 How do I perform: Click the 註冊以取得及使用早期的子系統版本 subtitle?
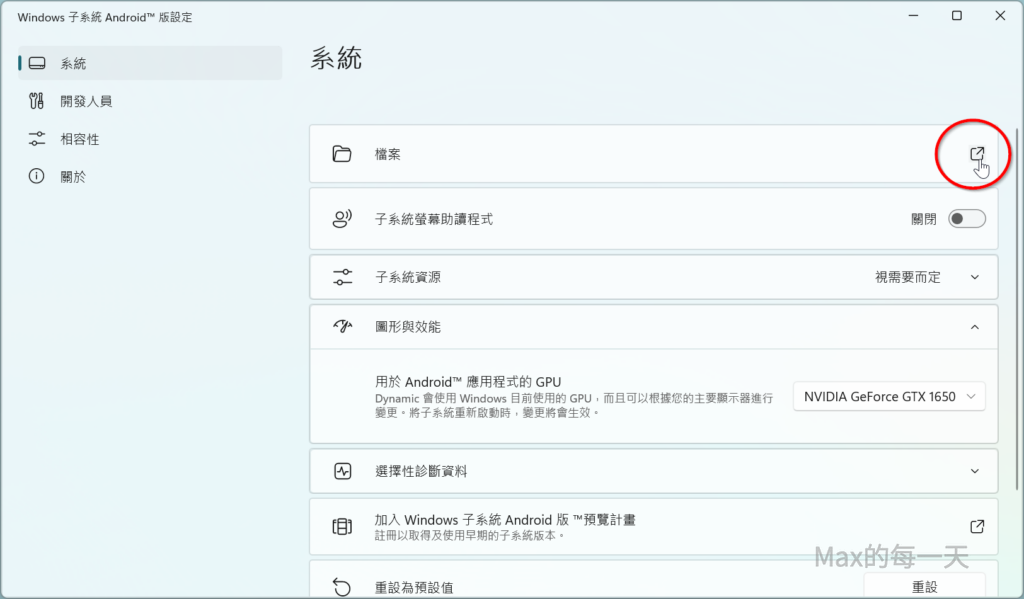click(x=470, y=536)
